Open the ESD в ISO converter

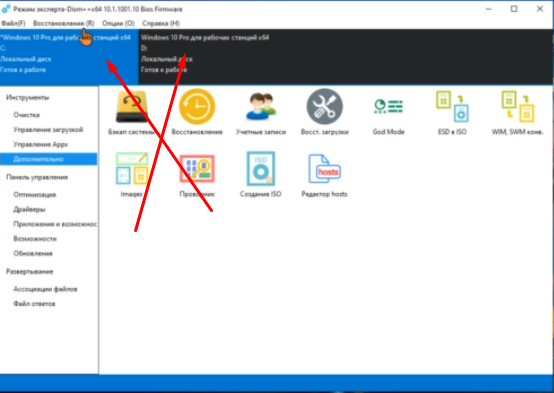pos(452,113)
